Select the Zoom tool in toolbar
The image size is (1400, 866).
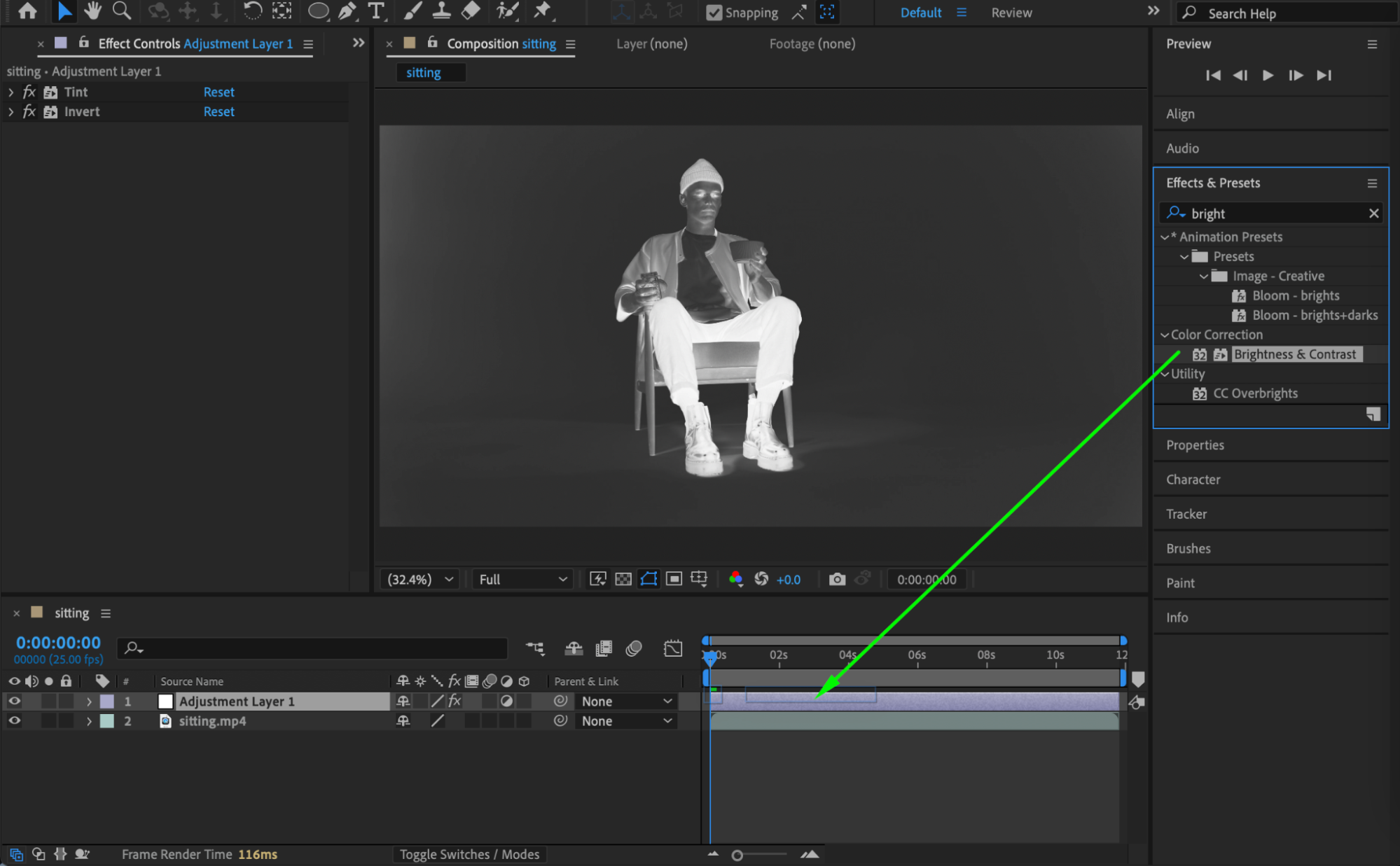click(122, 11)
